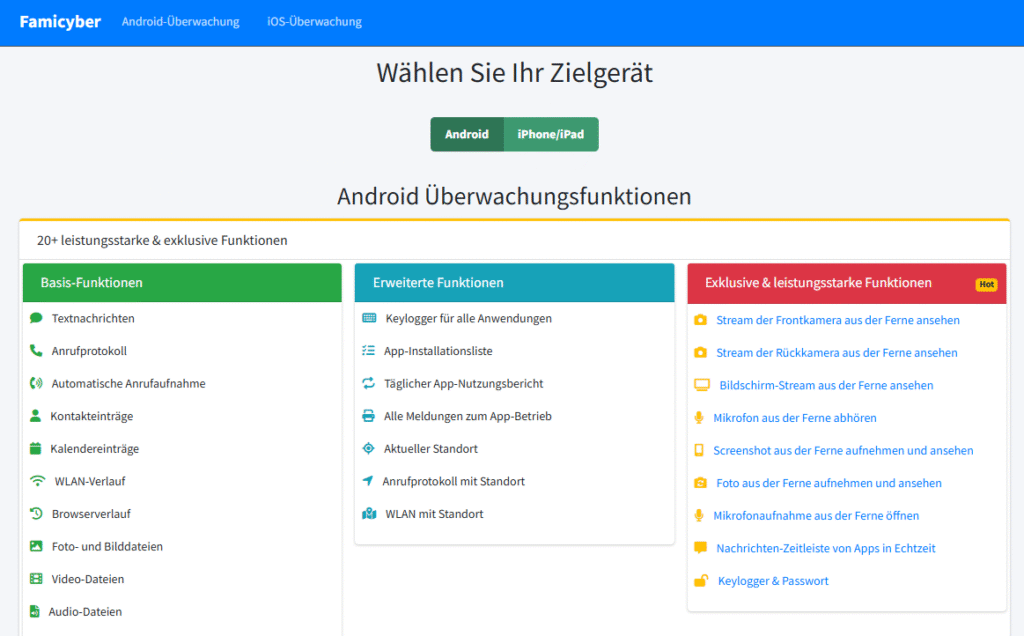Click the Kontakteinträge person icon
This screenshot has width=1024, height=636.
[36, 416]
